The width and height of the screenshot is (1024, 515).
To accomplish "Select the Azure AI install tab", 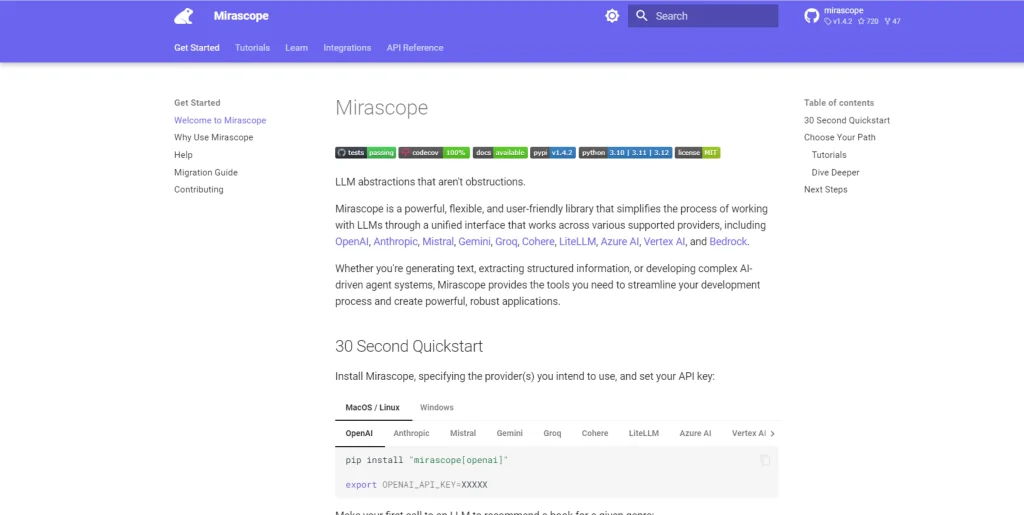I will tap(695, 433).
